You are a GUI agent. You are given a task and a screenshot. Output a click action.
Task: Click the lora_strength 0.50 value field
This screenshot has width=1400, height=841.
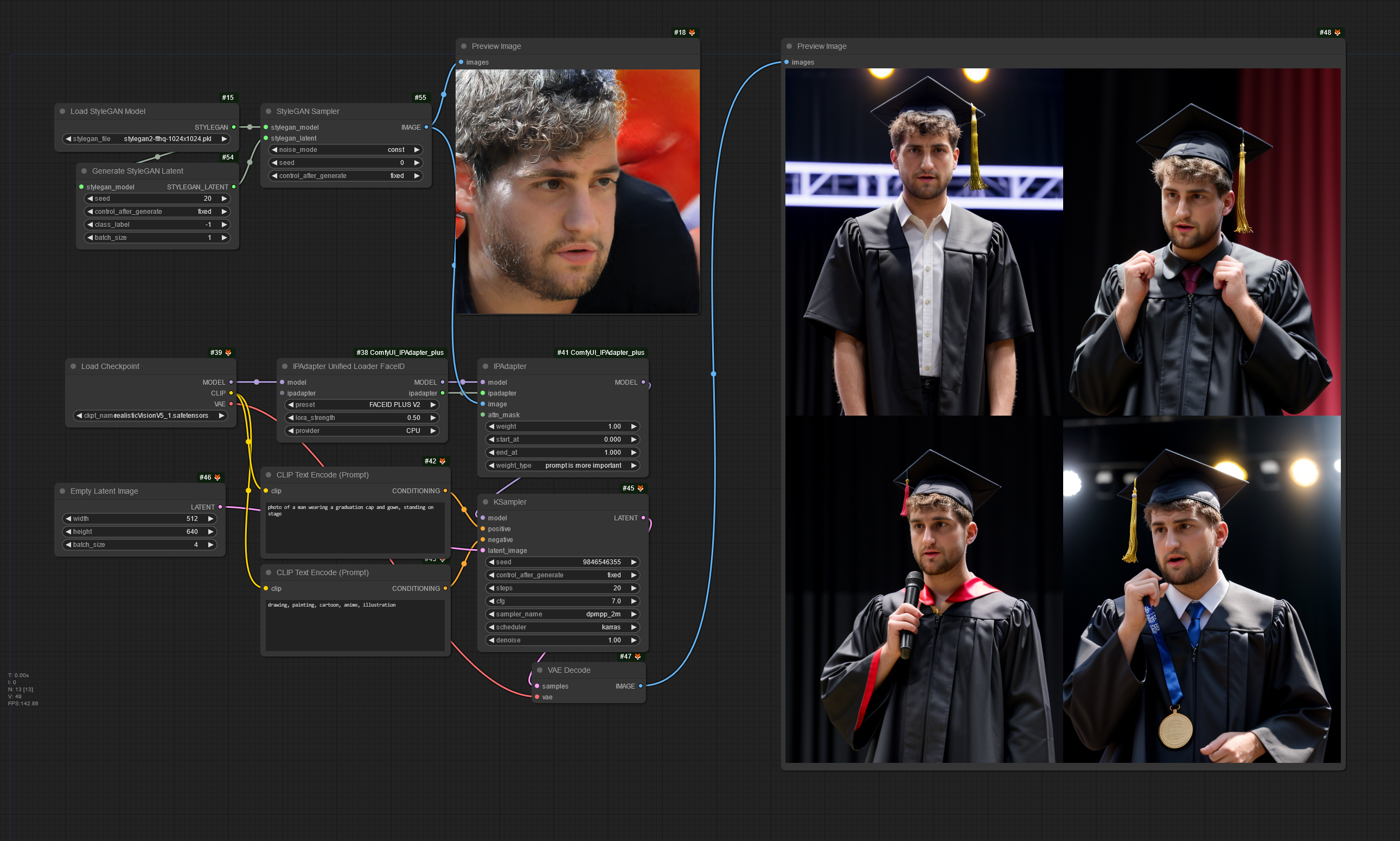tap(361, 418)
